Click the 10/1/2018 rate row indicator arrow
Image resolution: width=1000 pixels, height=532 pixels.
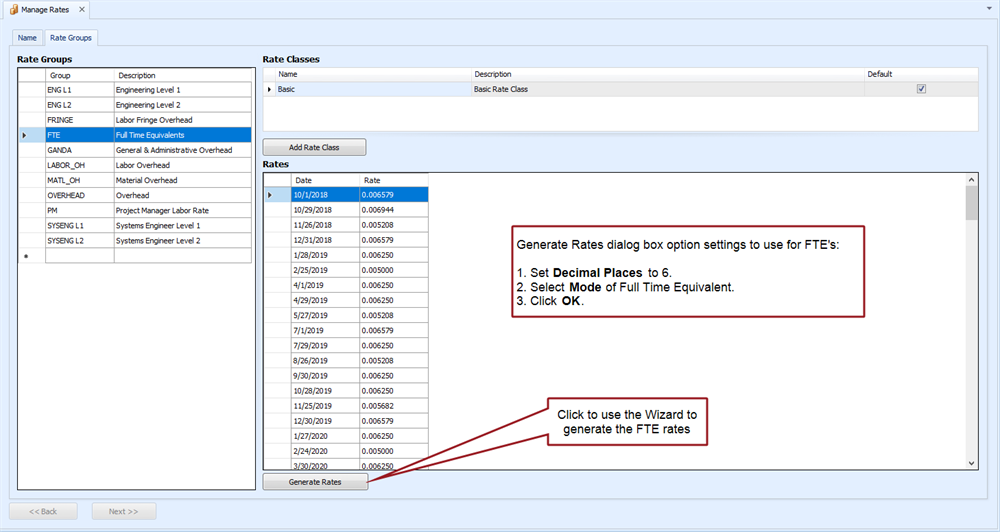268,194
